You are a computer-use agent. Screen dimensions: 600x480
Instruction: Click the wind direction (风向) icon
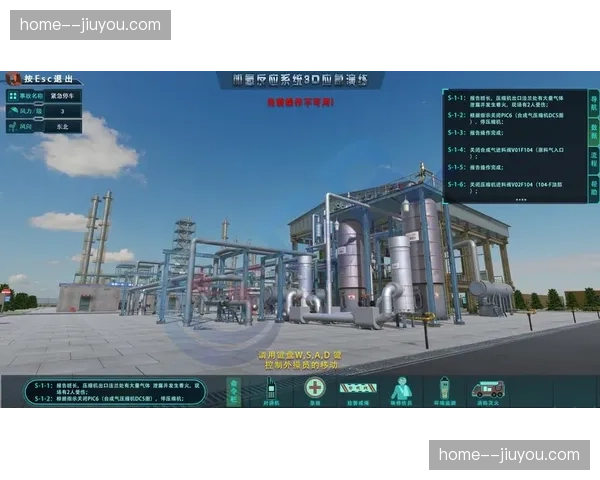[x=12, y=127]
